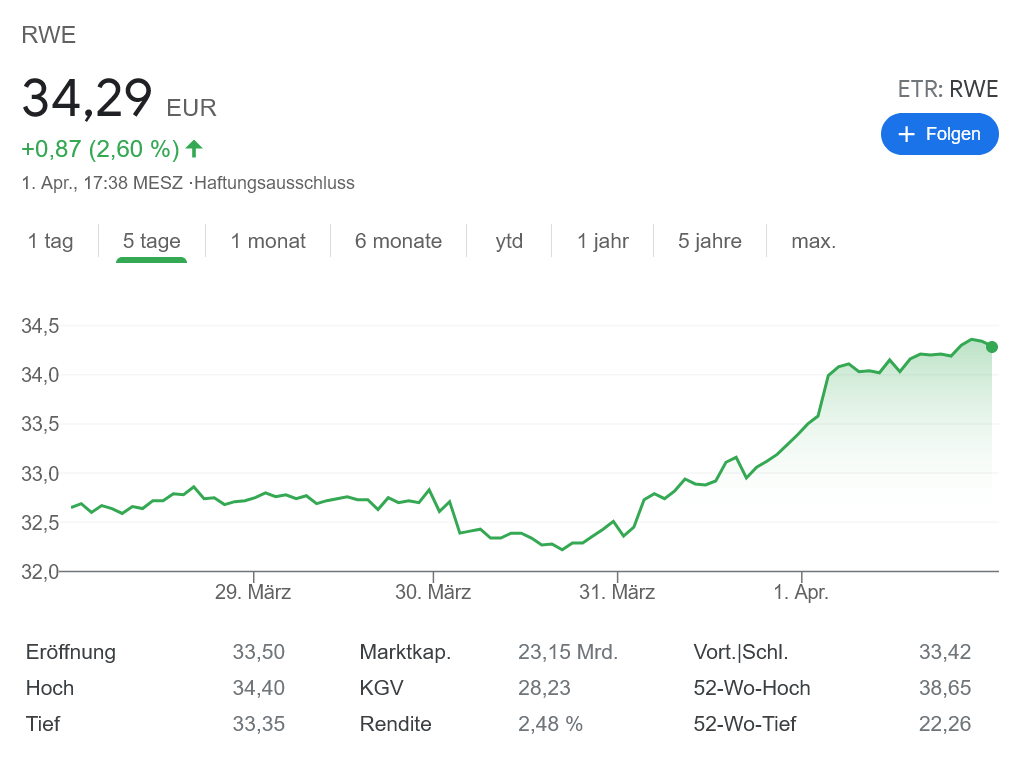1015x774 pixels.
Task: Click the plus icon on the Folgen button
Action: [x=906, y=133]
